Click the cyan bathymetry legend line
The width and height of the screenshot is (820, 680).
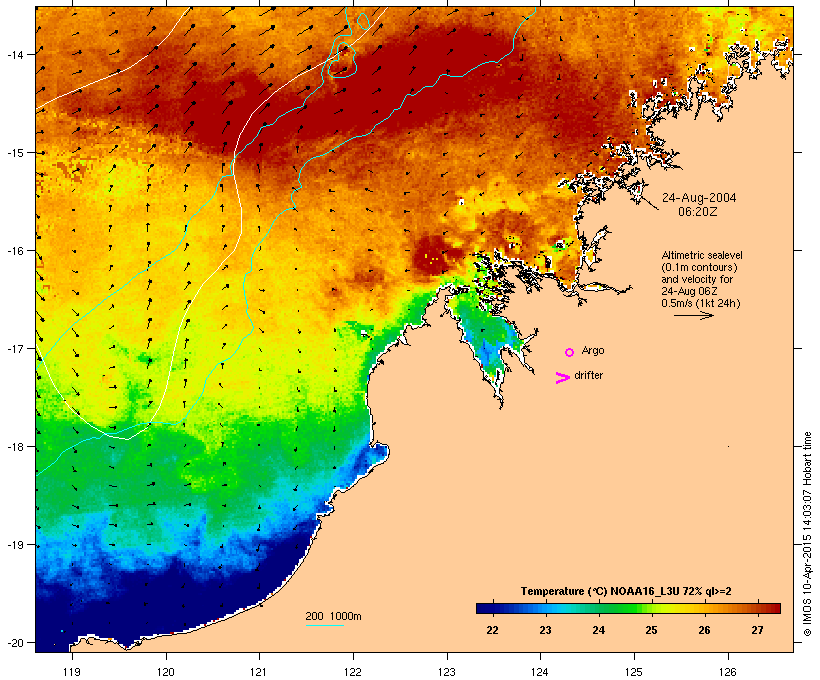[325, 625]
